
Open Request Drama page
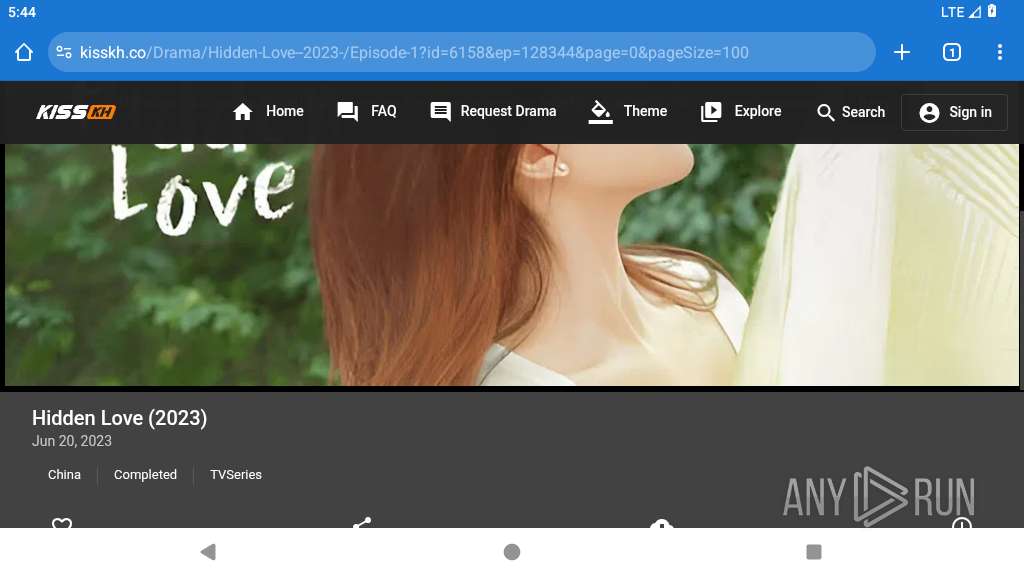coord(493,112)
